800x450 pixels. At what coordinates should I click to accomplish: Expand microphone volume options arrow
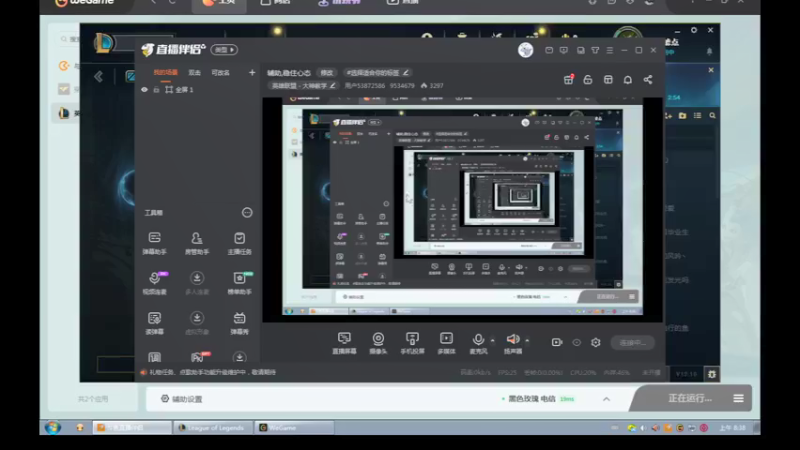click(x=492, y=340)
